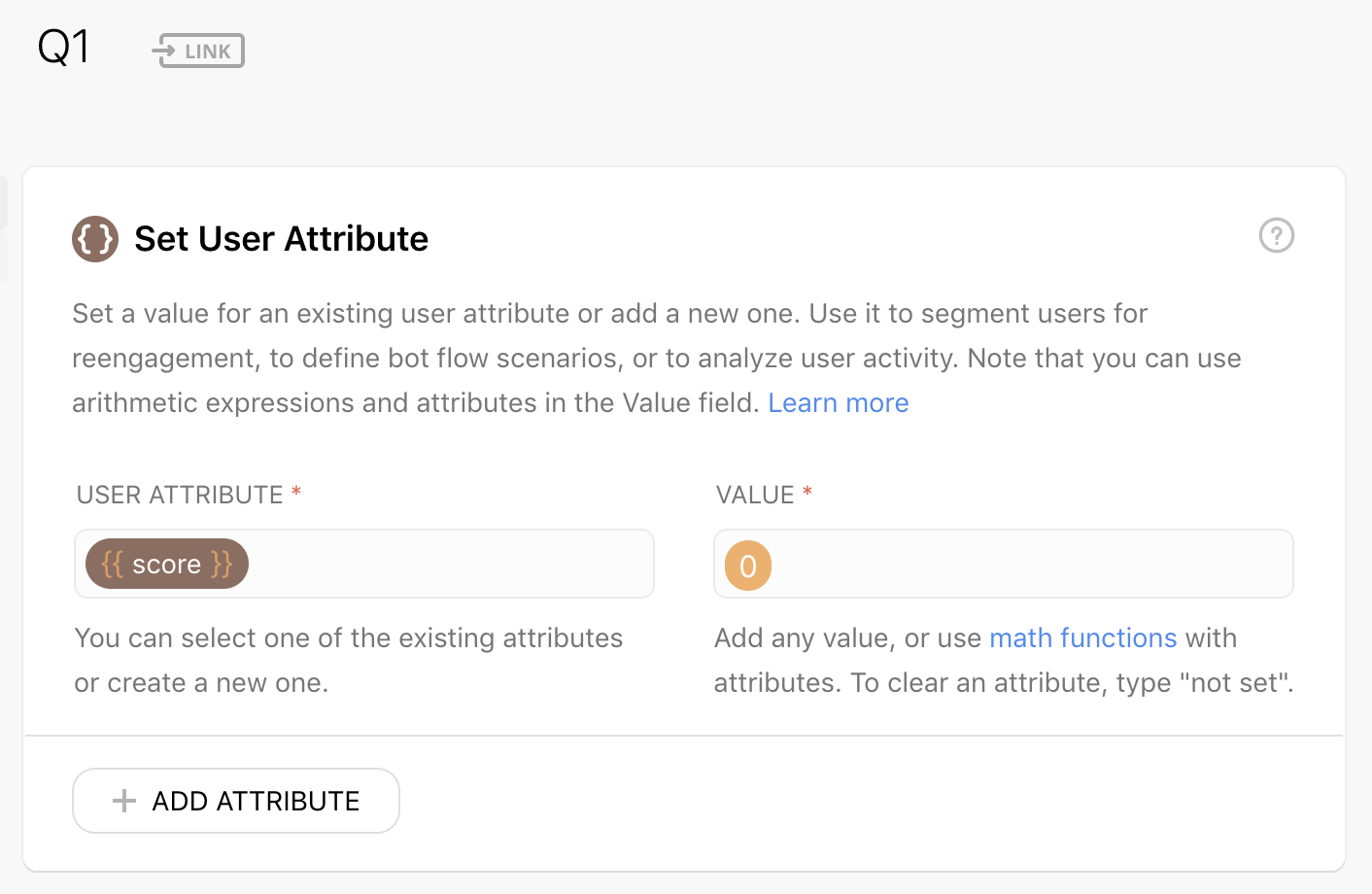1372x894 pixels.
Task: Click the LINK badge next to Q1
Action: pos(198,51)
